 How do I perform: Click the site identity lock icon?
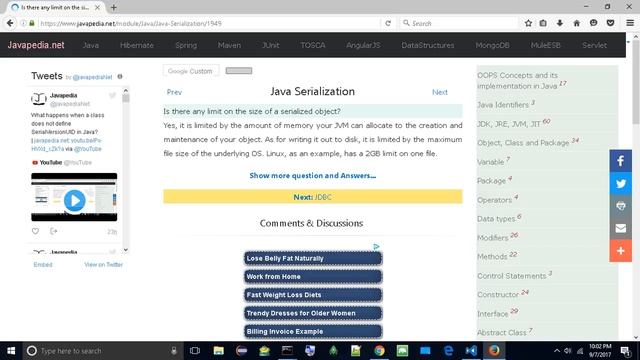pyautogui.click(x=32, y=23)
